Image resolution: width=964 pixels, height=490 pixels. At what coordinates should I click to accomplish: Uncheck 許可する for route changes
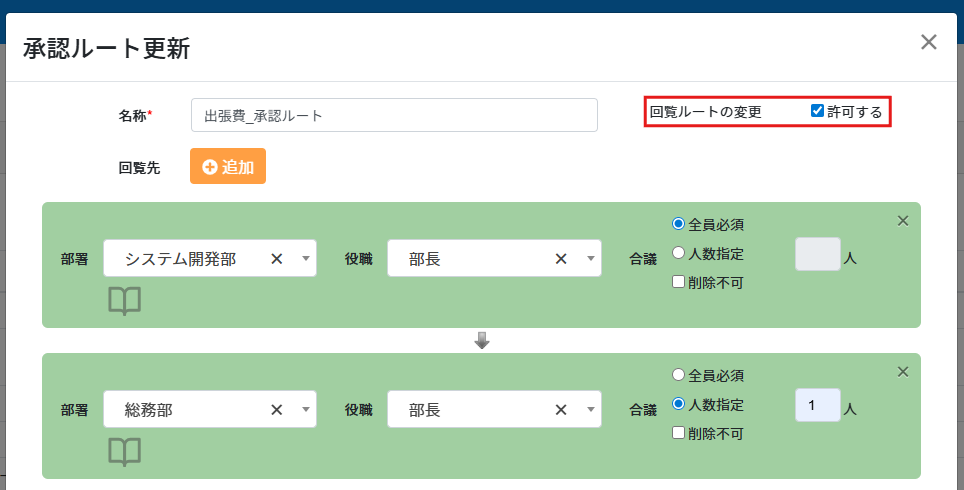point(817,111)
